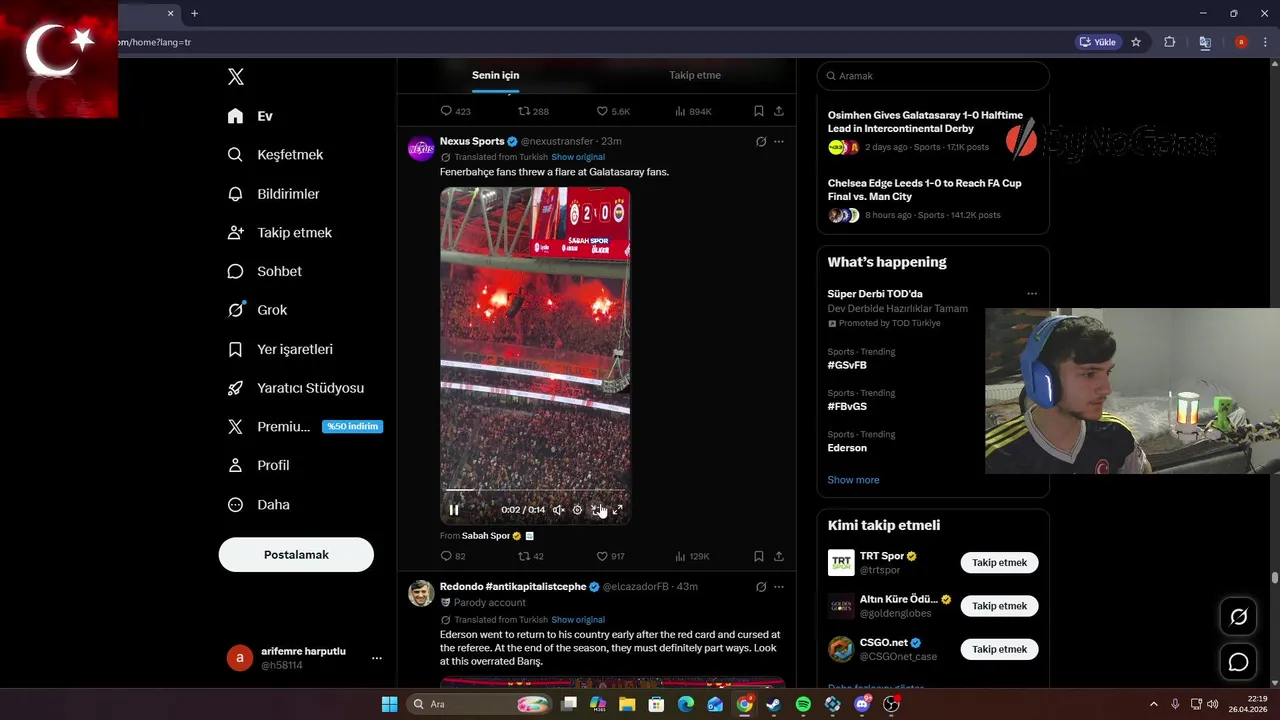Open Yaratıcı Stüdyosu

pyautogui.click(x=295, y=388)
